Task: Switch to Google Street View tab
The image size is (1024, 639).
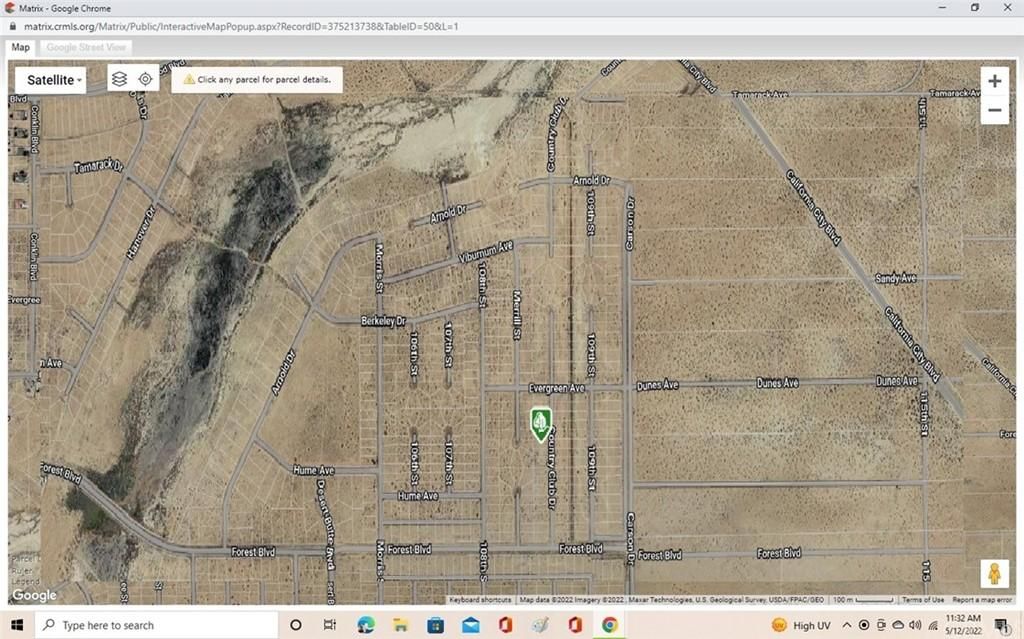Action: click(86, 47)
